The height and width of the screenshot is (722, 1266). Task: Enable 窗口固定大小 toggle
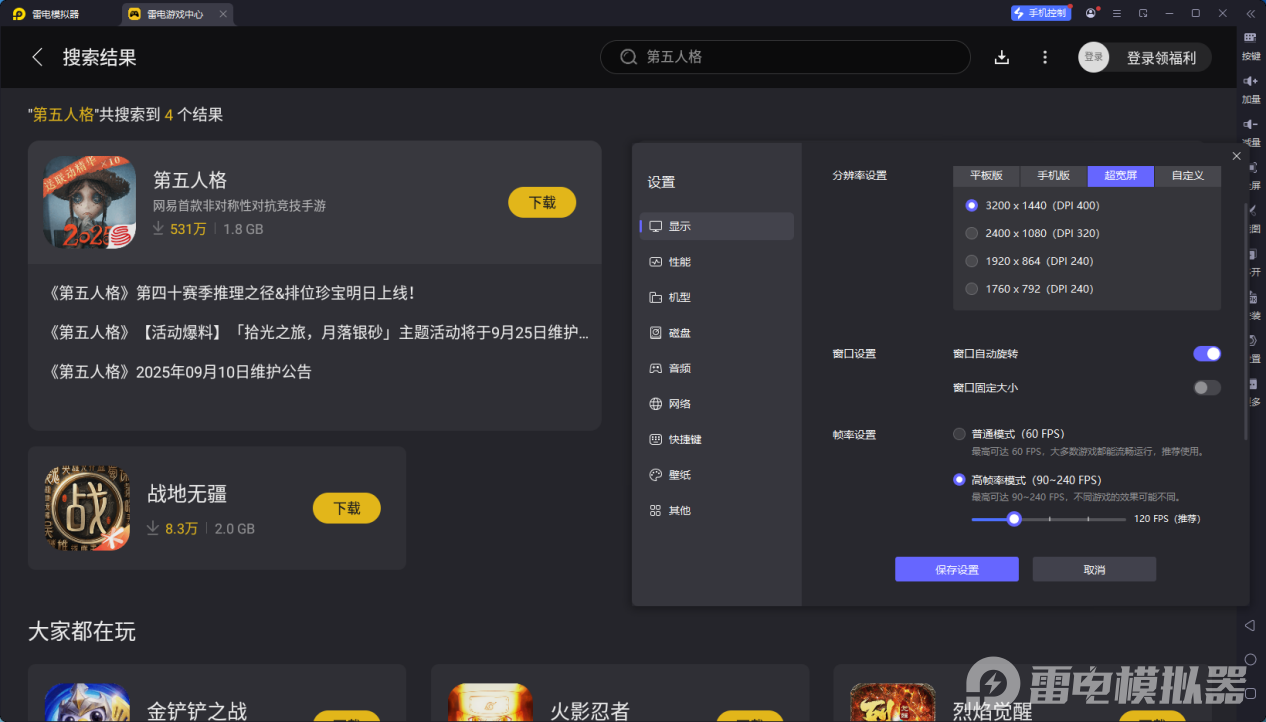pyautogui.click(x=1206, y=387)
